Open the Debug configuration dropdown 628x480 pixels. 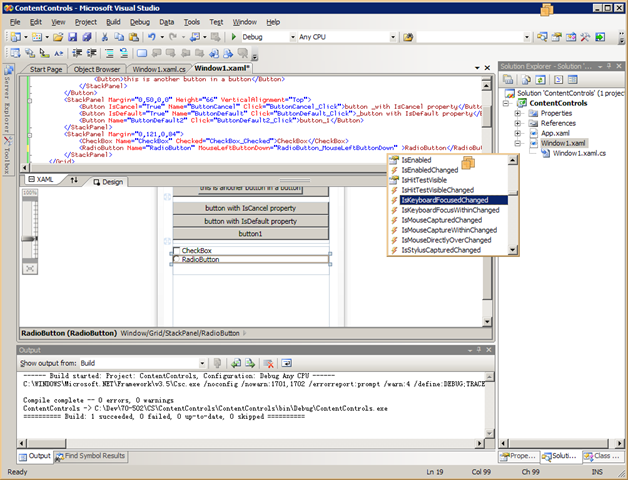pos(293,37)
